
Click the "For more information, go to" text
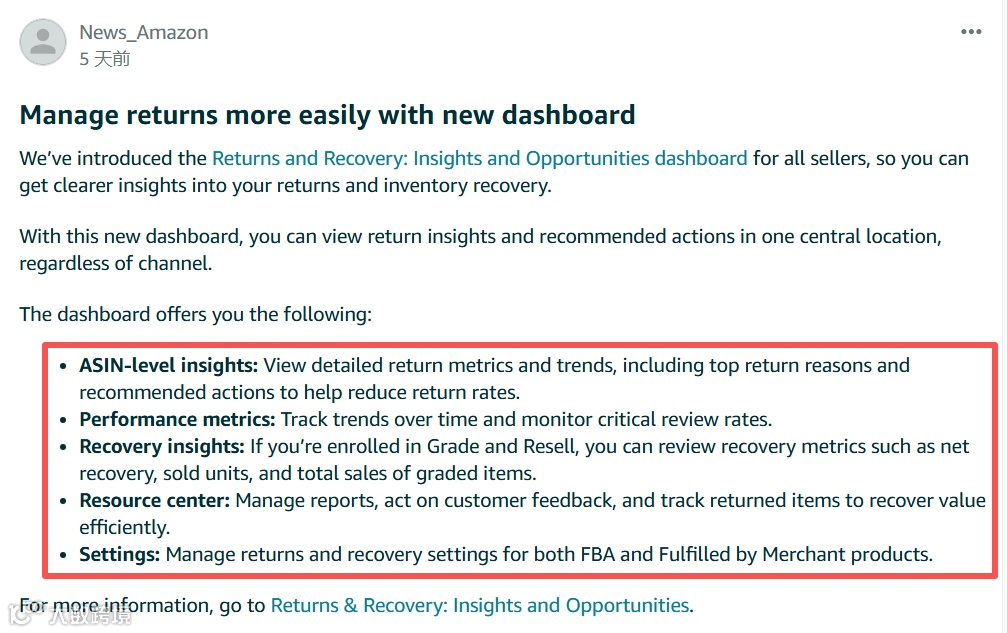click(143, 605)
